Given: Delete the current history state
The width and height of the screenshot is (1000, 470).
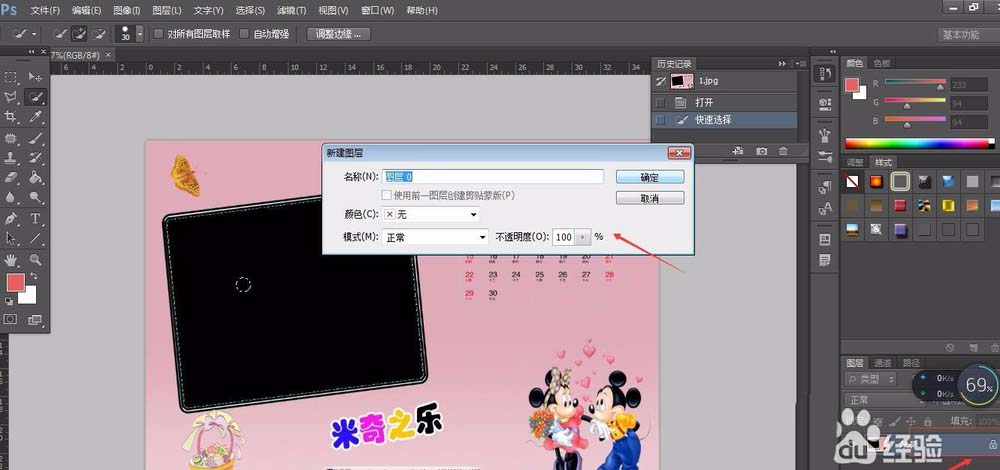Looking at the screenshot, I should [783, 151].
